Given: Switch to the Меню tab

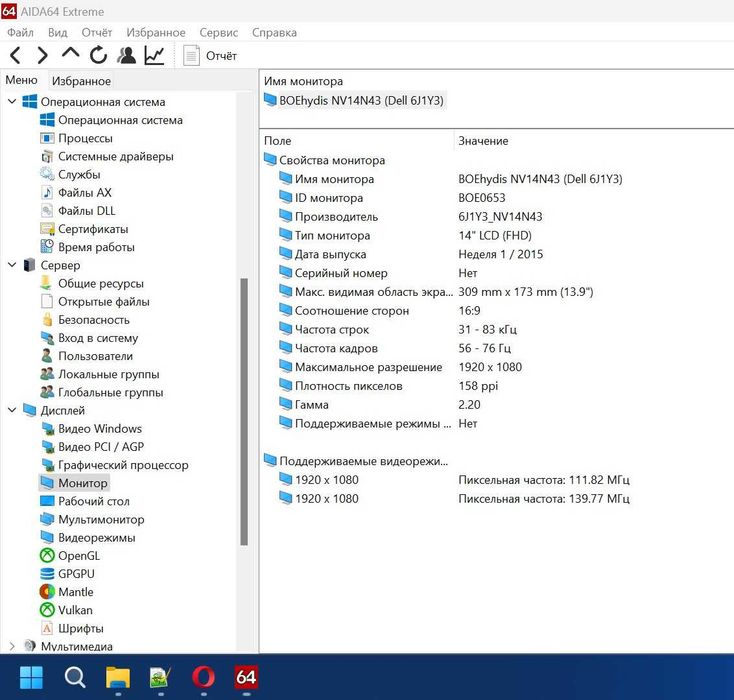Looking at the screenshot, I should click(x=22, y=80).
